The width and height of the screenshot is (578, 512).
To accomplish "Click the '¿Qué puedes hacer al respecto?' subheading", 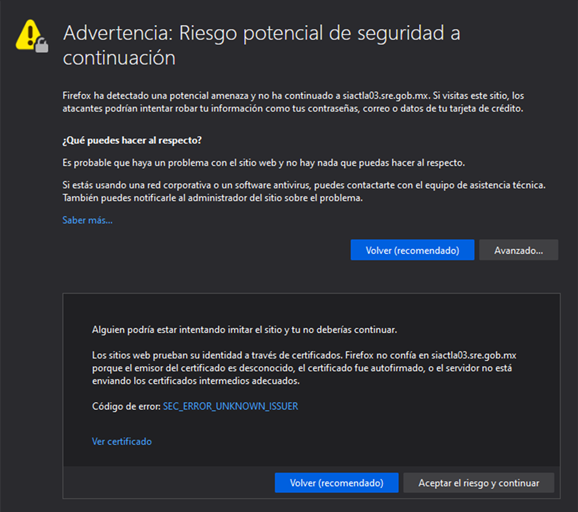I will pos(132,140).
